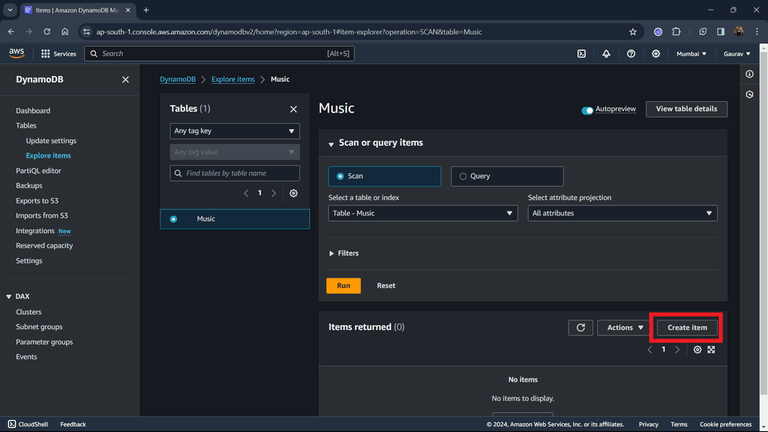
Task: Reload the browser page
Action: [x=47, y=32]
